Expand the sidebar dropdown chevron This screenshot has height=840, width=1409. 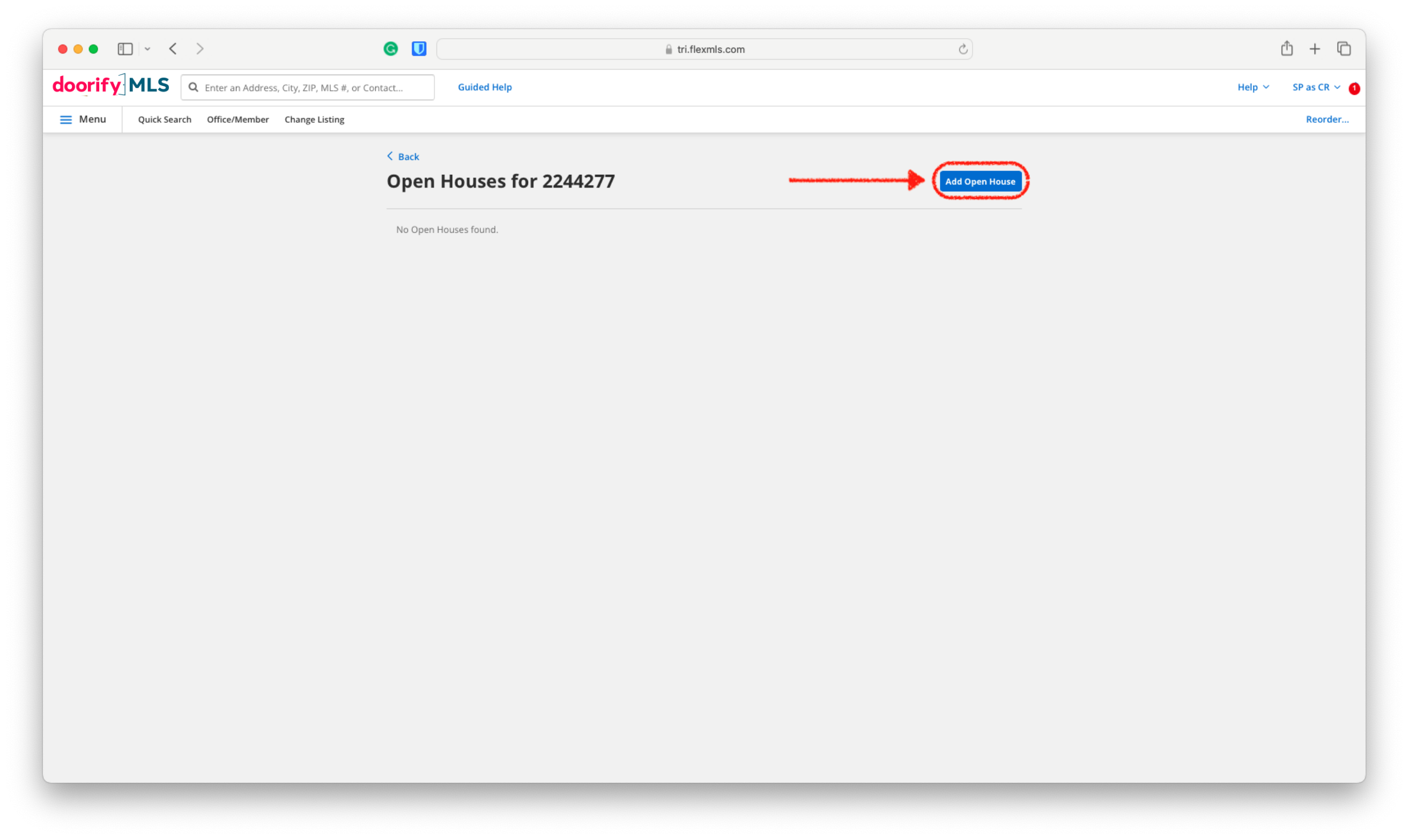pos(147,49)
